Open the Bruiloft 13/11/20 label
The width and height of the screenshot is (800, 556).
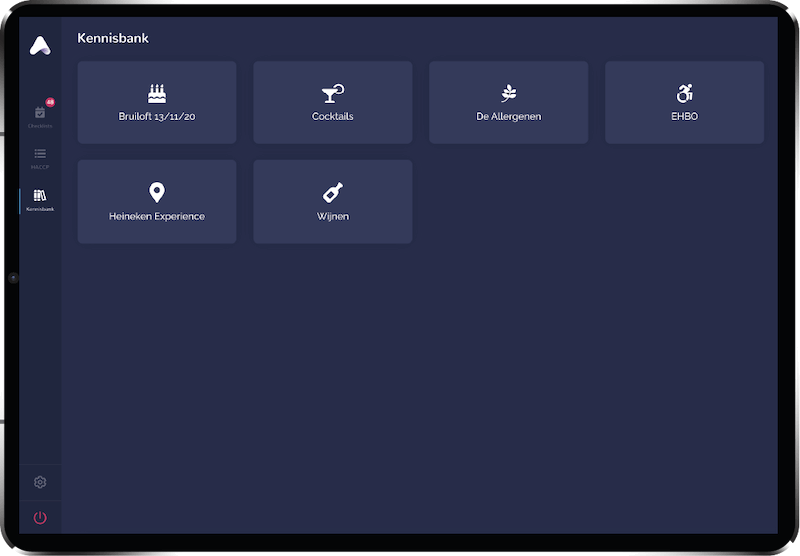point(157,117)
